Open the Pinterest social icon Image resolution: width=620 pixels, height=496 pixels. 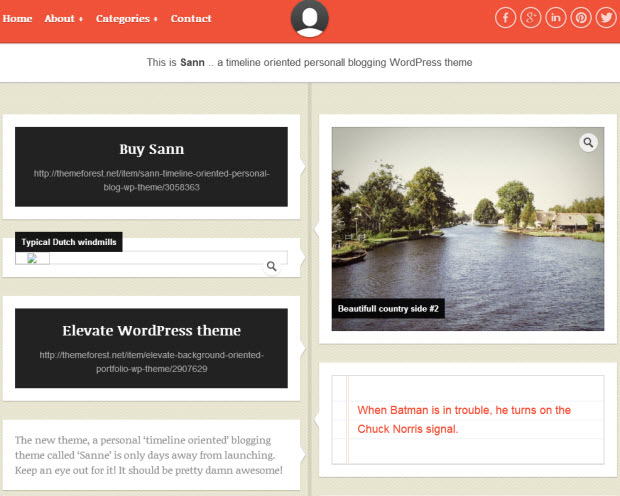click(x=581, y=18)
